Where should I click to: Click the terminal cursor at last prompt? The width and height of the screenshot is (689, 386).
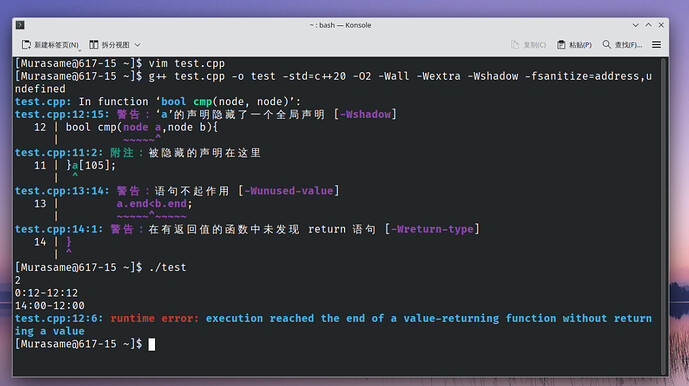point(152,344)
